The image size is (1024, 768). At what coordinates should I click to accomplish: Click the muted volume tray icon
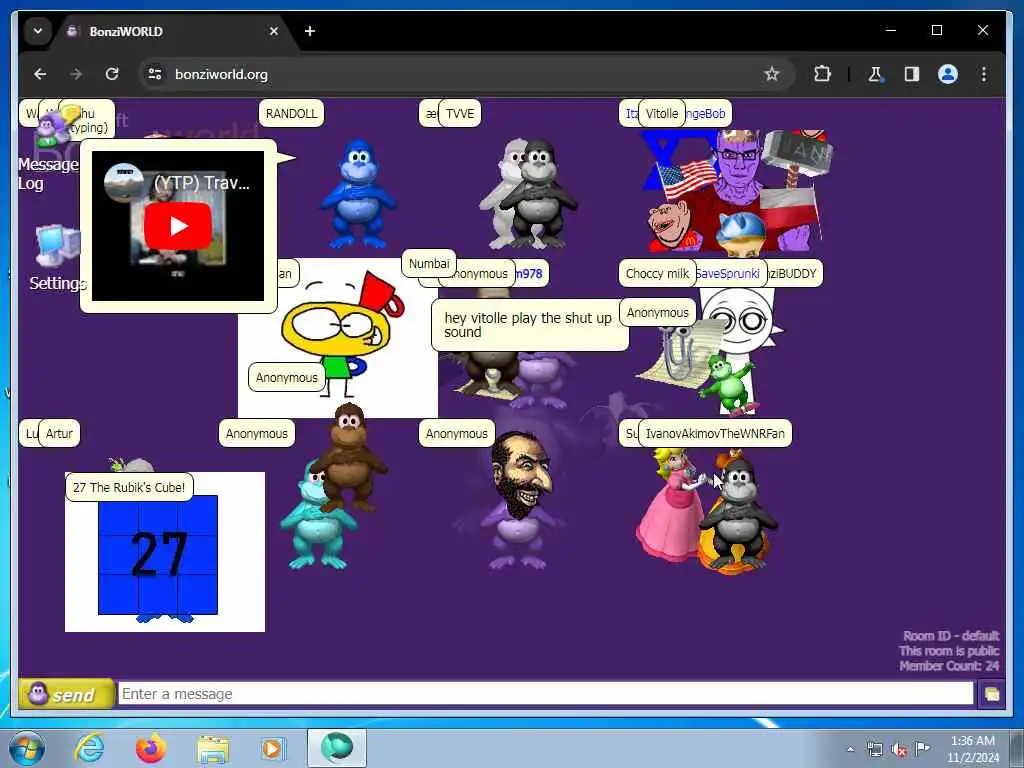click(x=899, y=749)
